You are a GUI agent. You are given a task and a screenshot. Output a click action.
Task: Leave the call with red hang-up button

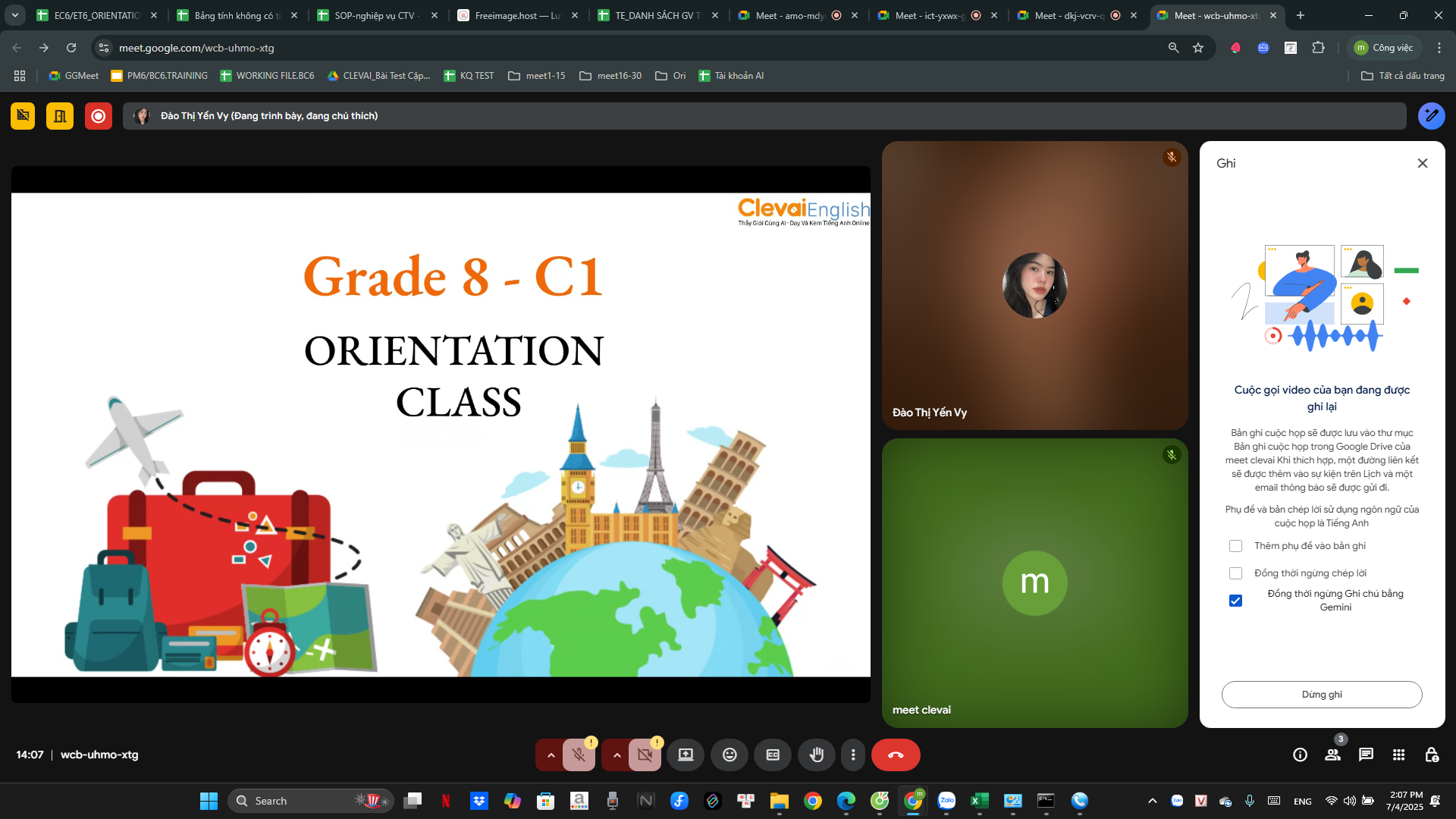(x=896, y=755)
